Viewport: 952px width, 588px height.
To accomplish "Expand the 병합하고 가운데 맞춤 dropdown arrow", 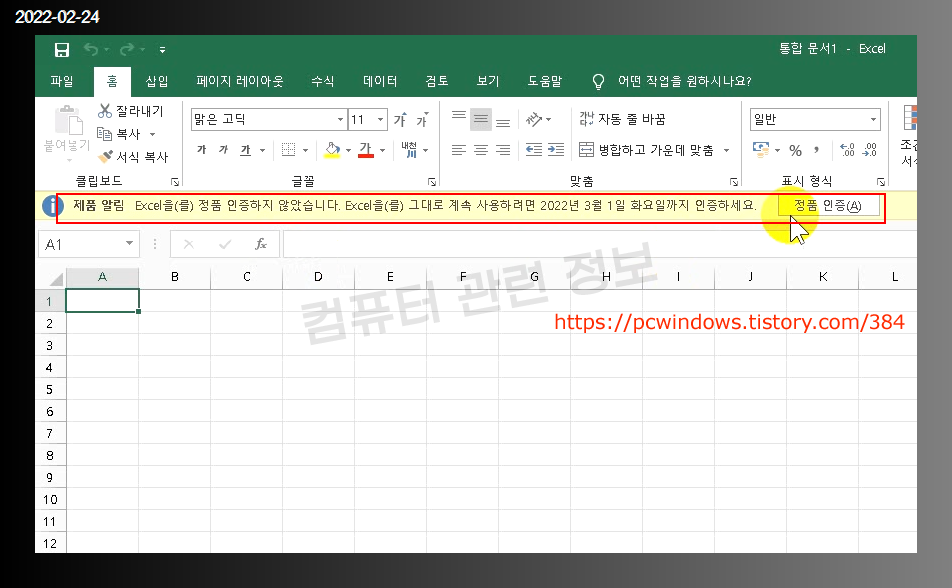I will [726, 150].
